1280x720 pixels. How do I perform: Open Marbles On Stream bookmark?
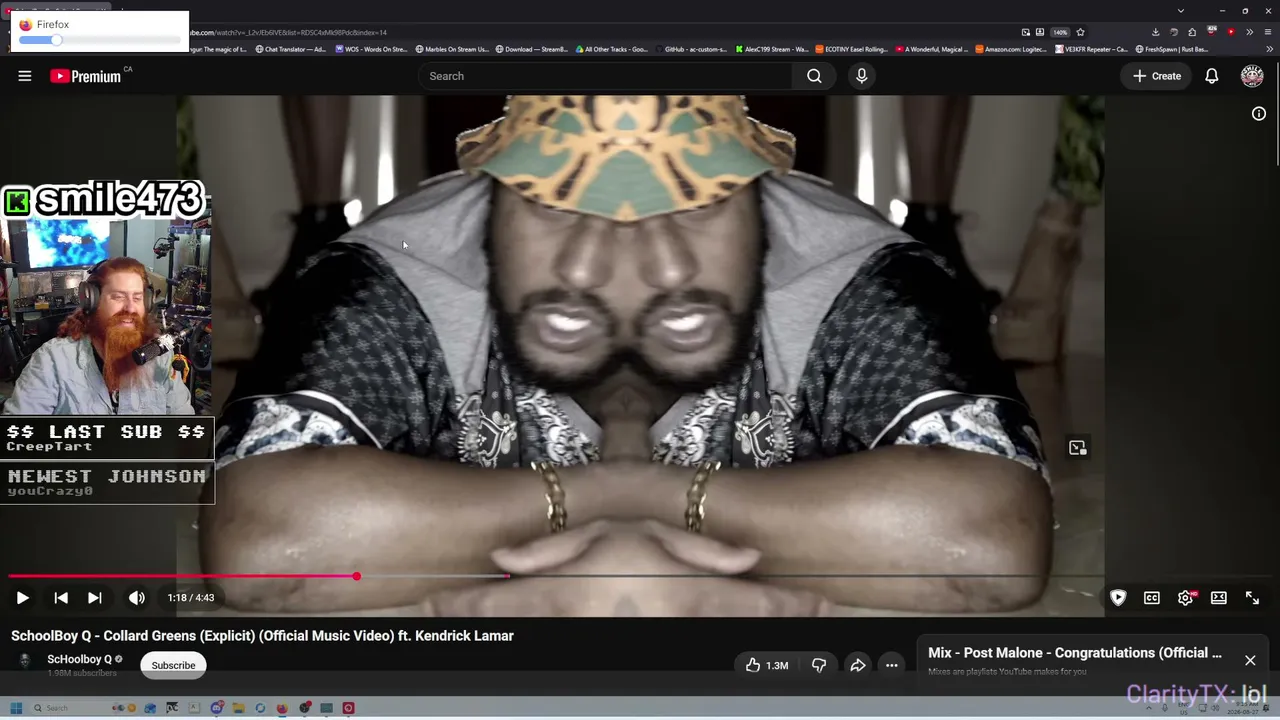452,49
